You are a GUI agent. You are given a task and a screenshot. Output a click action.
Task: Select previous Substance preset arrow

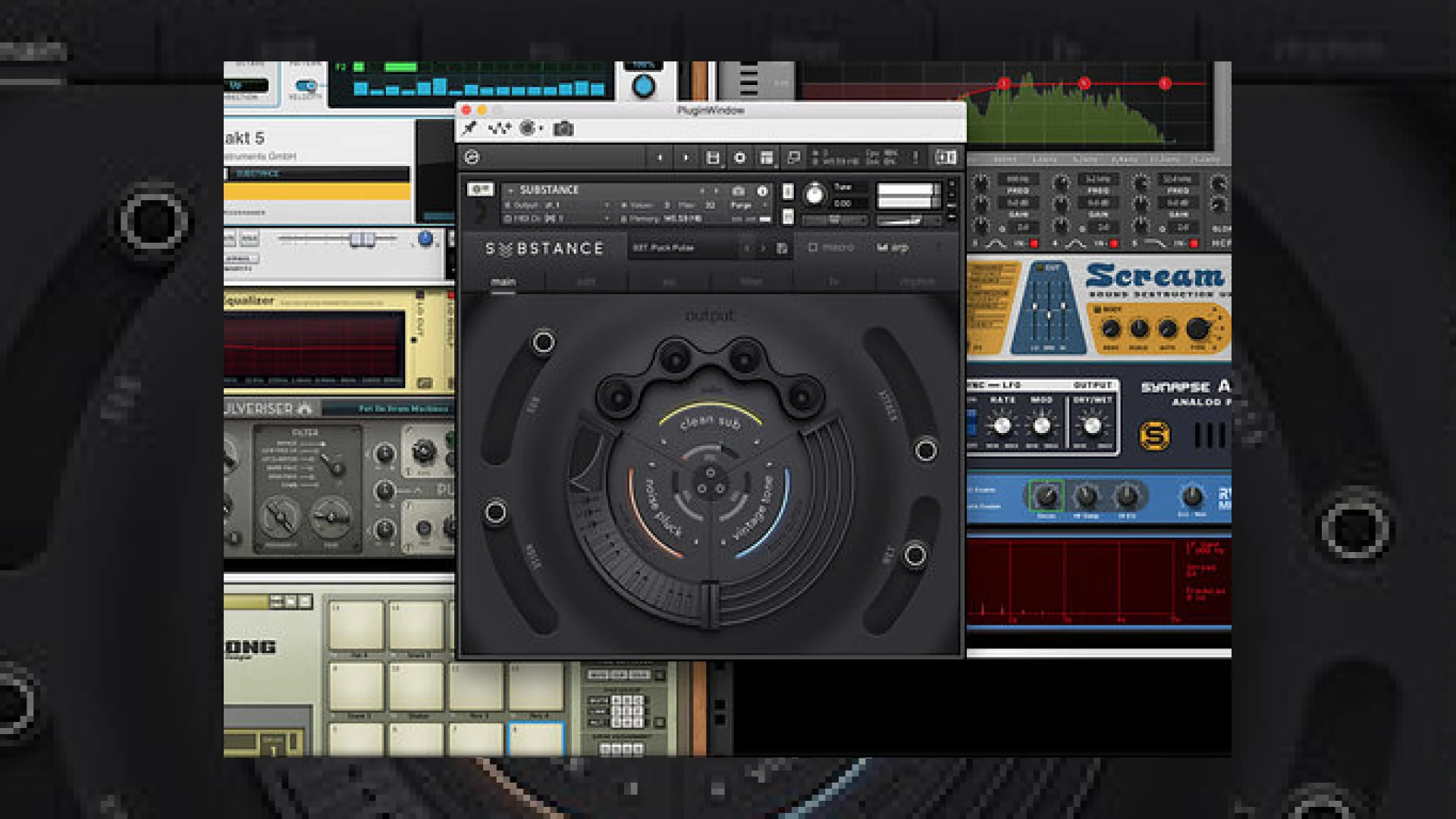click(x=748, y=248)
